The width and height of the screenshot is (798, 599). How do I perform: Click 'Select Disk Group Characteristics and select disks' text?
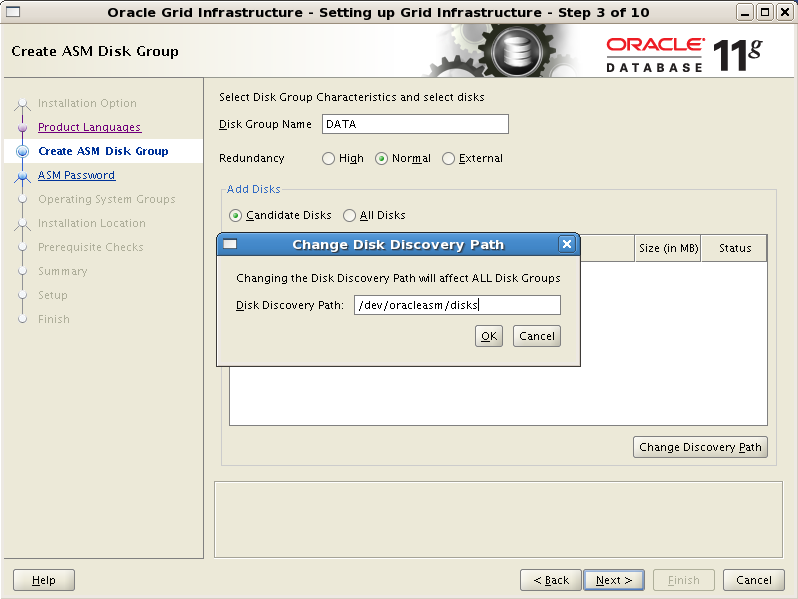[352, 97]
